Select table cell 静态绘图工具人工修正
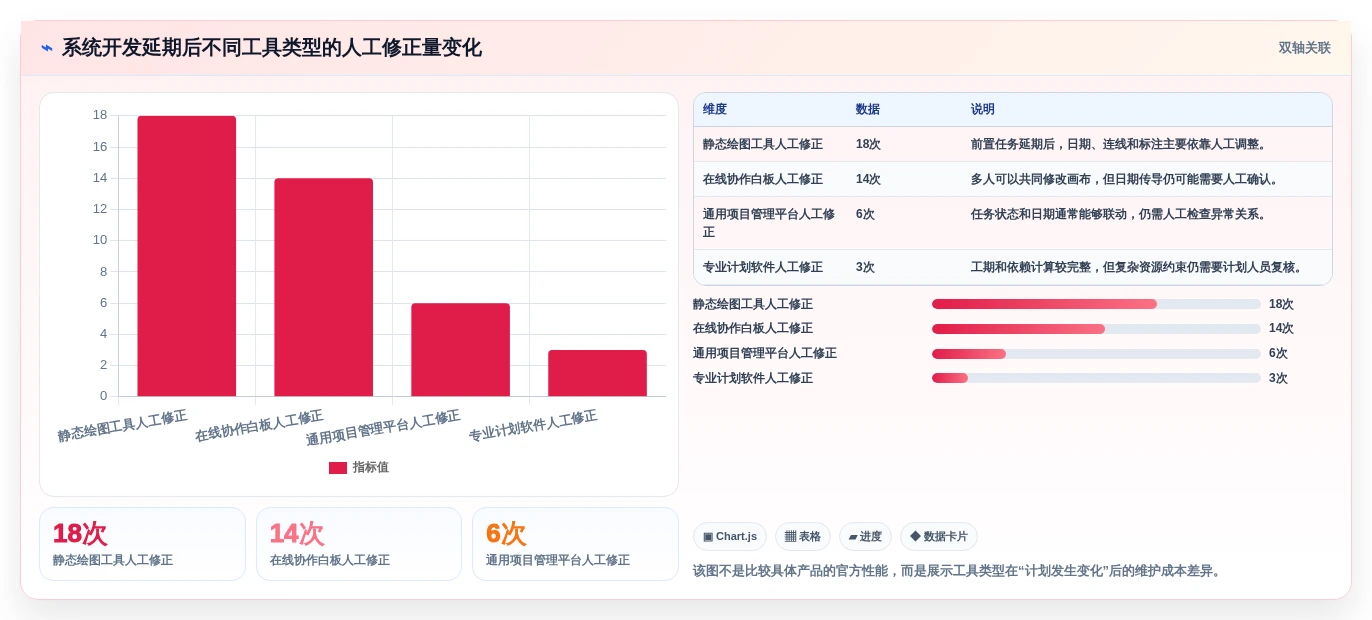 coord(763,144)
